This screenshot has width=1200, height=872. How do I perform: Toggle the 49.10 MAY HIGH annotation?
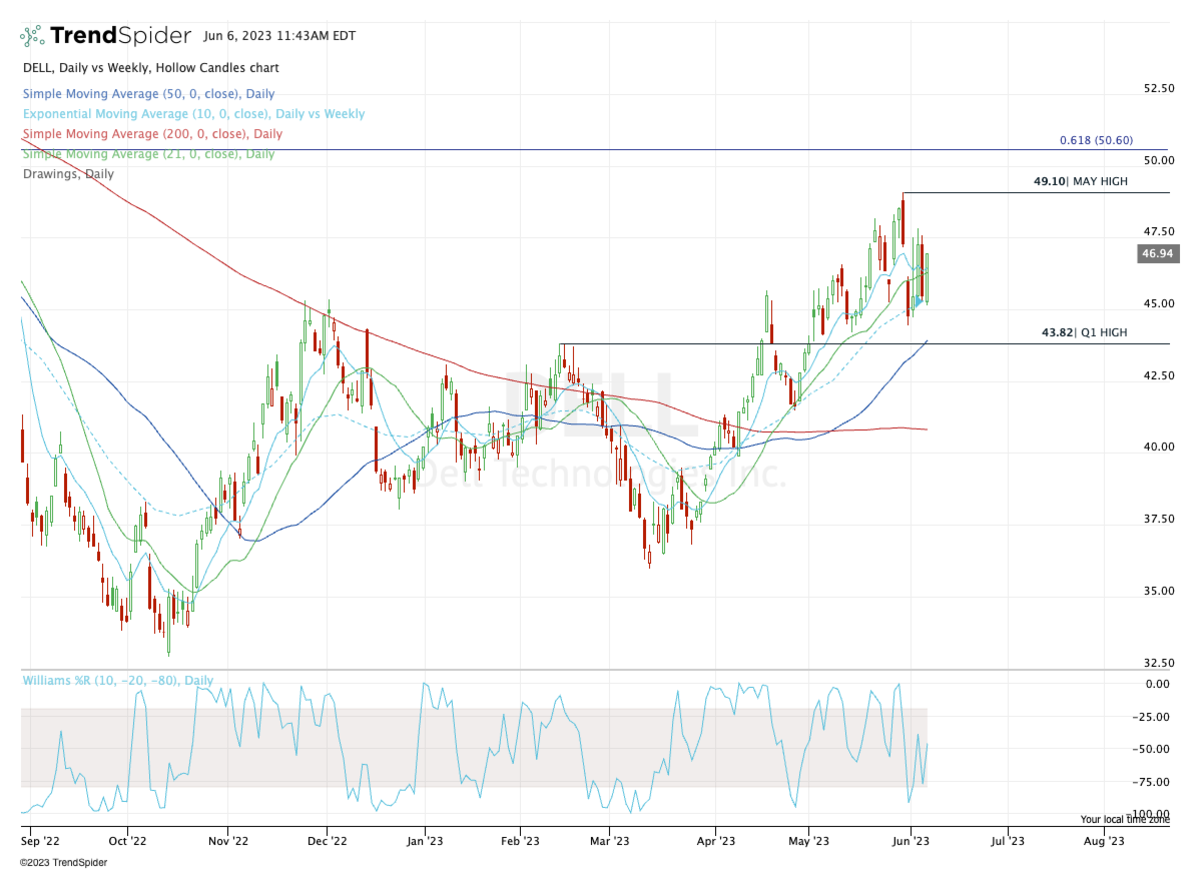(x=1081, y=181)
